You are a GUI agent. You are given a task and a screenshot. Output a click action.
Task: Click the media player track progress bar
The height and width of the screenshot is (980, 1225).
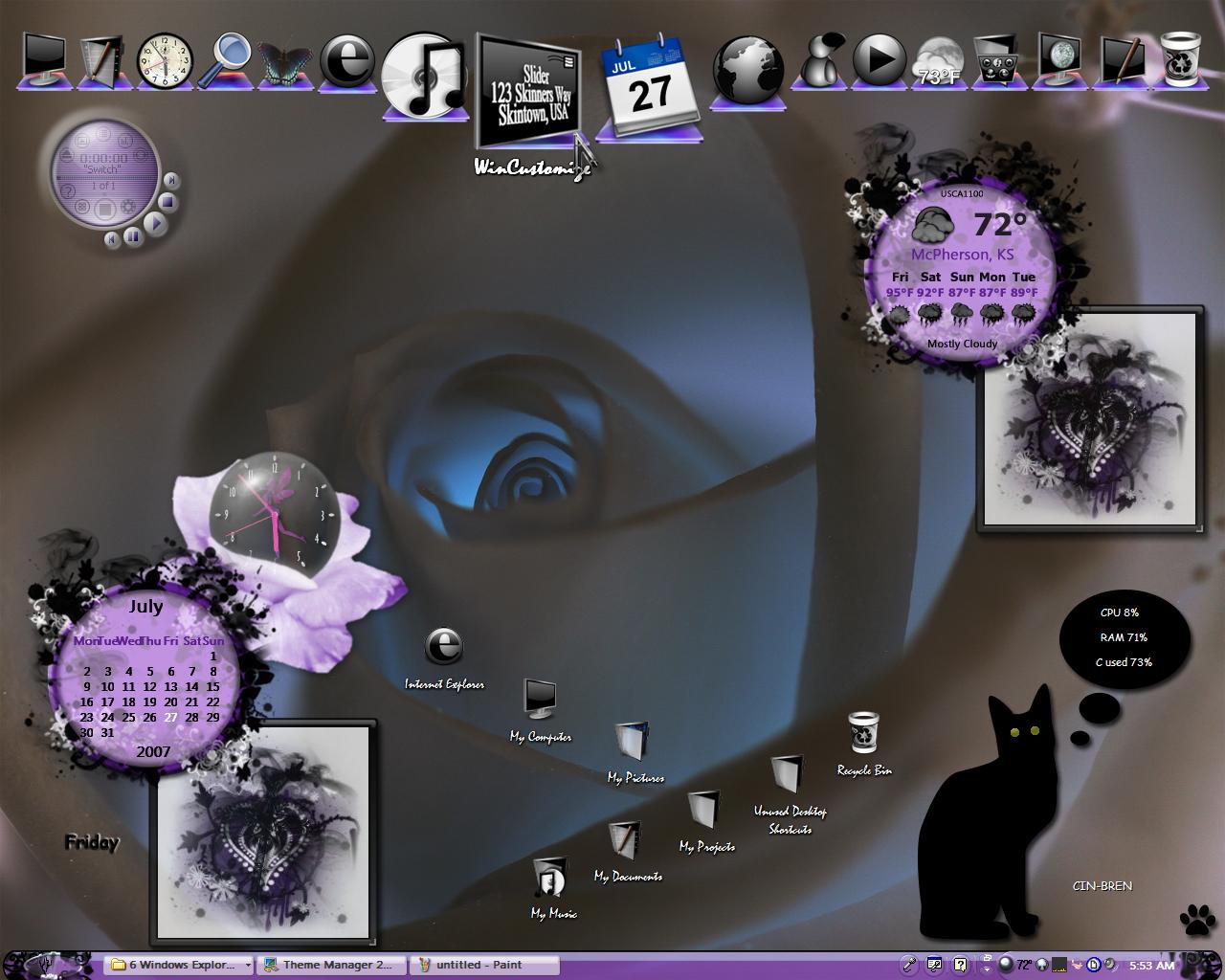point(105,177)
